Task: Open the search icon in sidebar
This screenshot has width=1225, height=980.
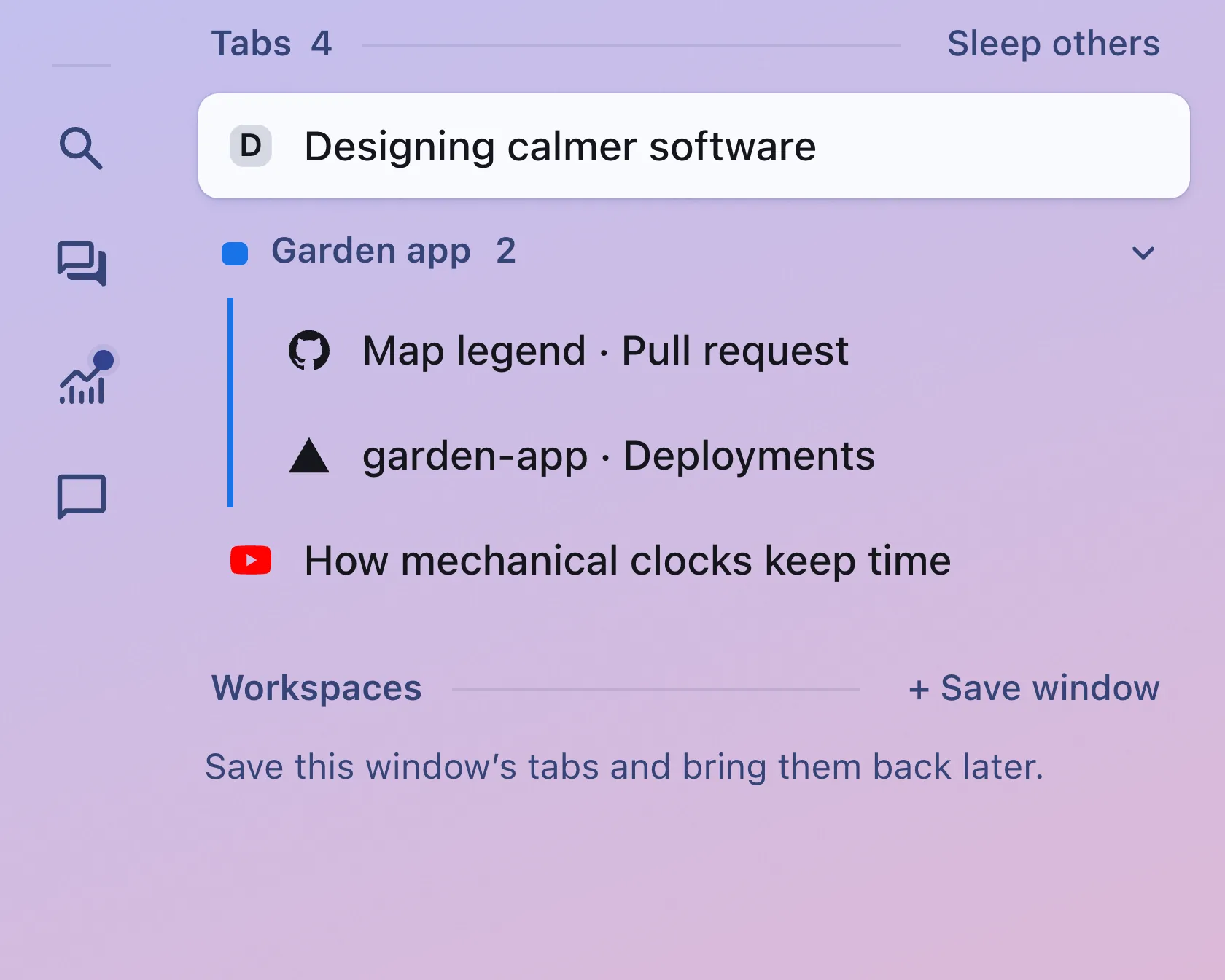Action: click(81, 148)
